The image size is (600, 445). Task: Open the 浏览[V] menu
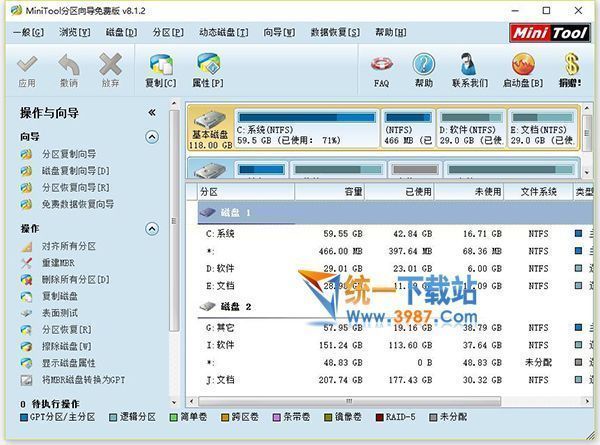tap(75, 33)
